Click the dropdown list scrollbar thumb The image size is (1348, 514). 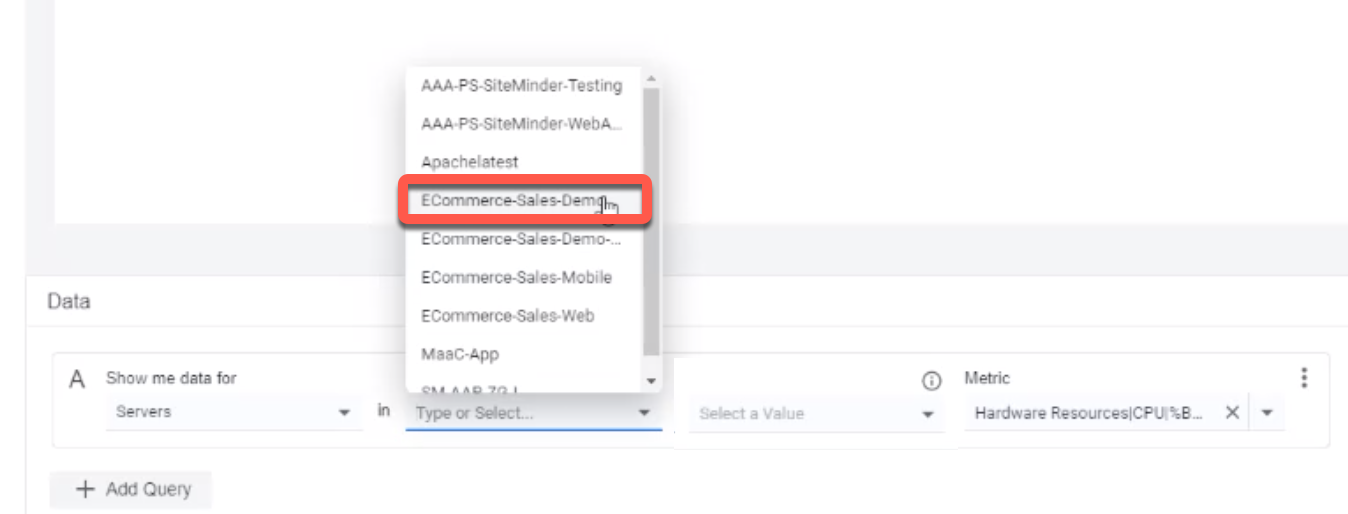pos(653,221)
